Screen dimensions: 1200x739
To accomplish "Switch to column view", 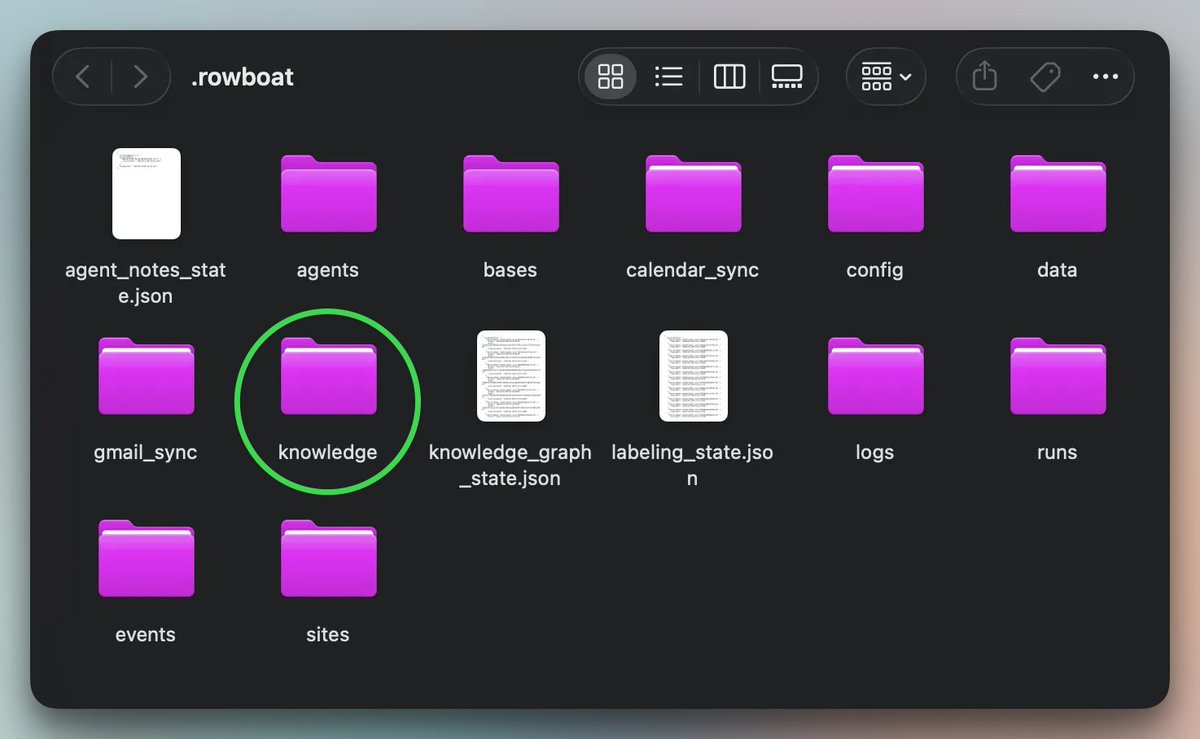I will pyautogui.click(x=729, y=76).
